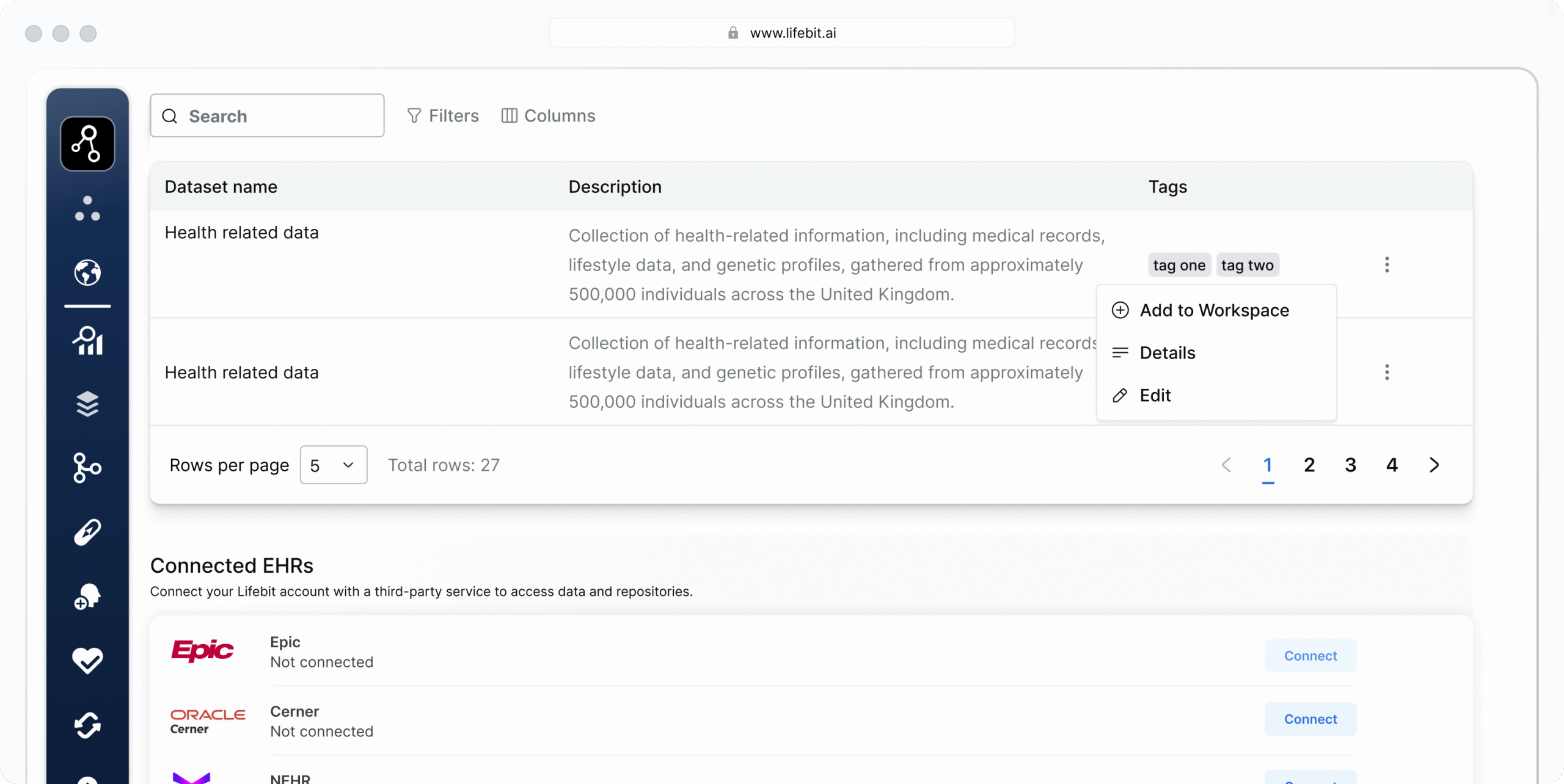Select first Health related data dataset name
The image size is (1564, 784).
click(x=241, y=233)
